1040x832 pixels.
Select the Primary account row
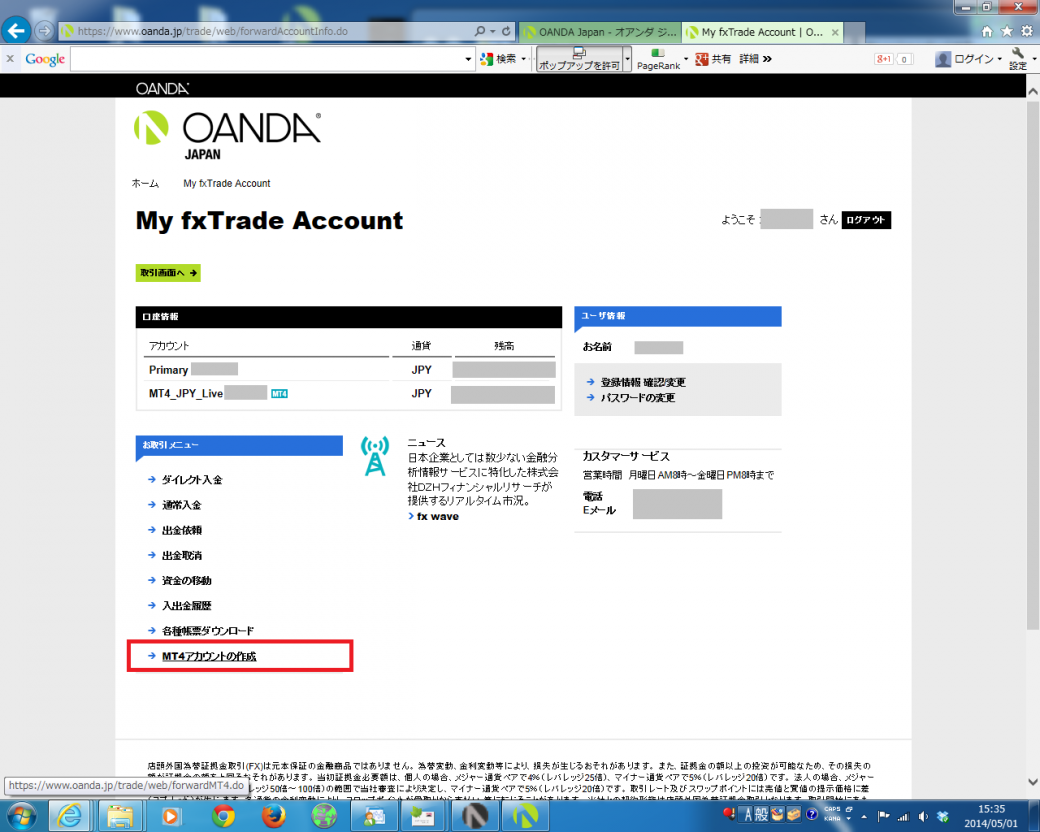(349, 370)
